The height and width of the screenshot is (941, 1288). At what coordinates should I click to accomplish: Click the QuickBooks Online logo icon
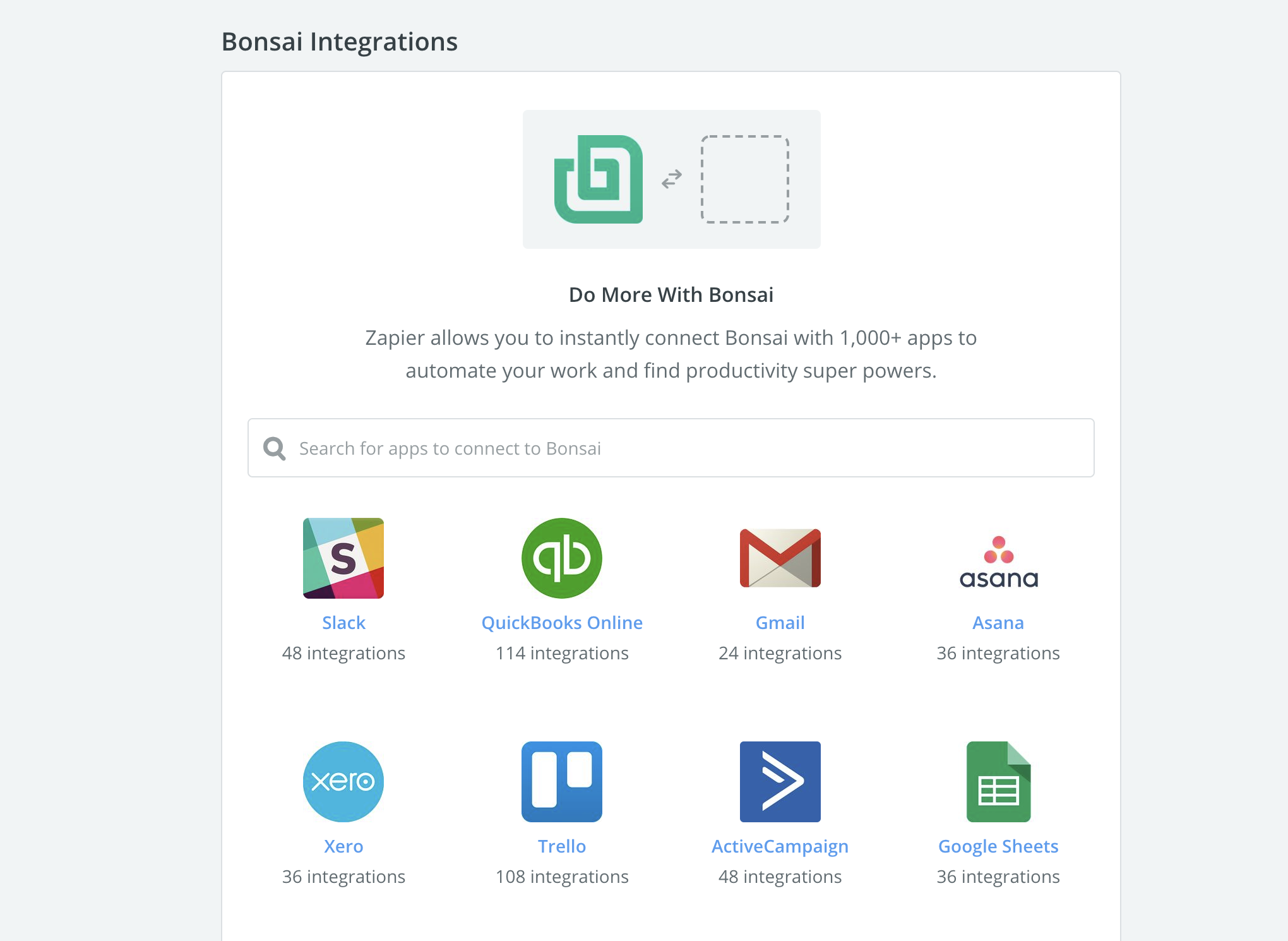(x=562, y=558)
